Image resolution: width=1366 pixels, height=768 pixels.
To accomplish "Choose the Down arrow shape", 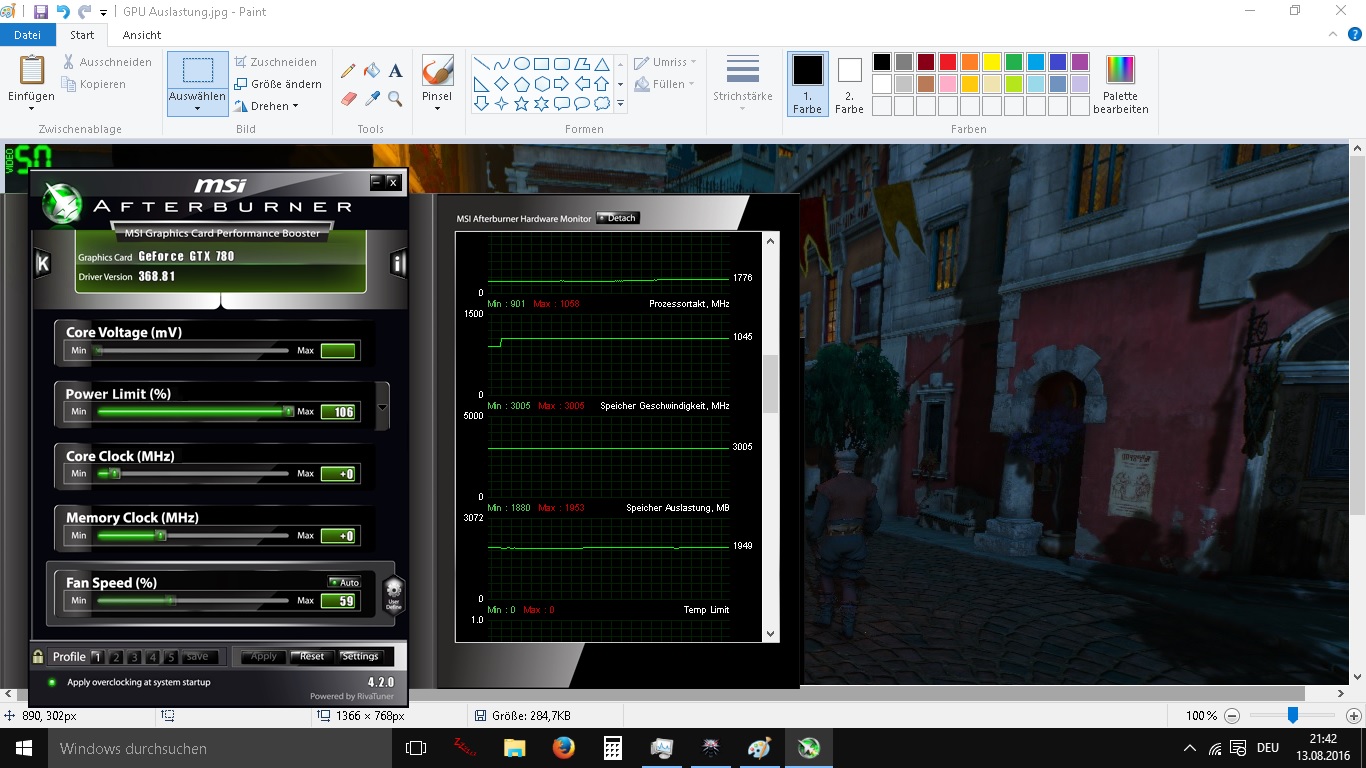I will click(481, 103).
